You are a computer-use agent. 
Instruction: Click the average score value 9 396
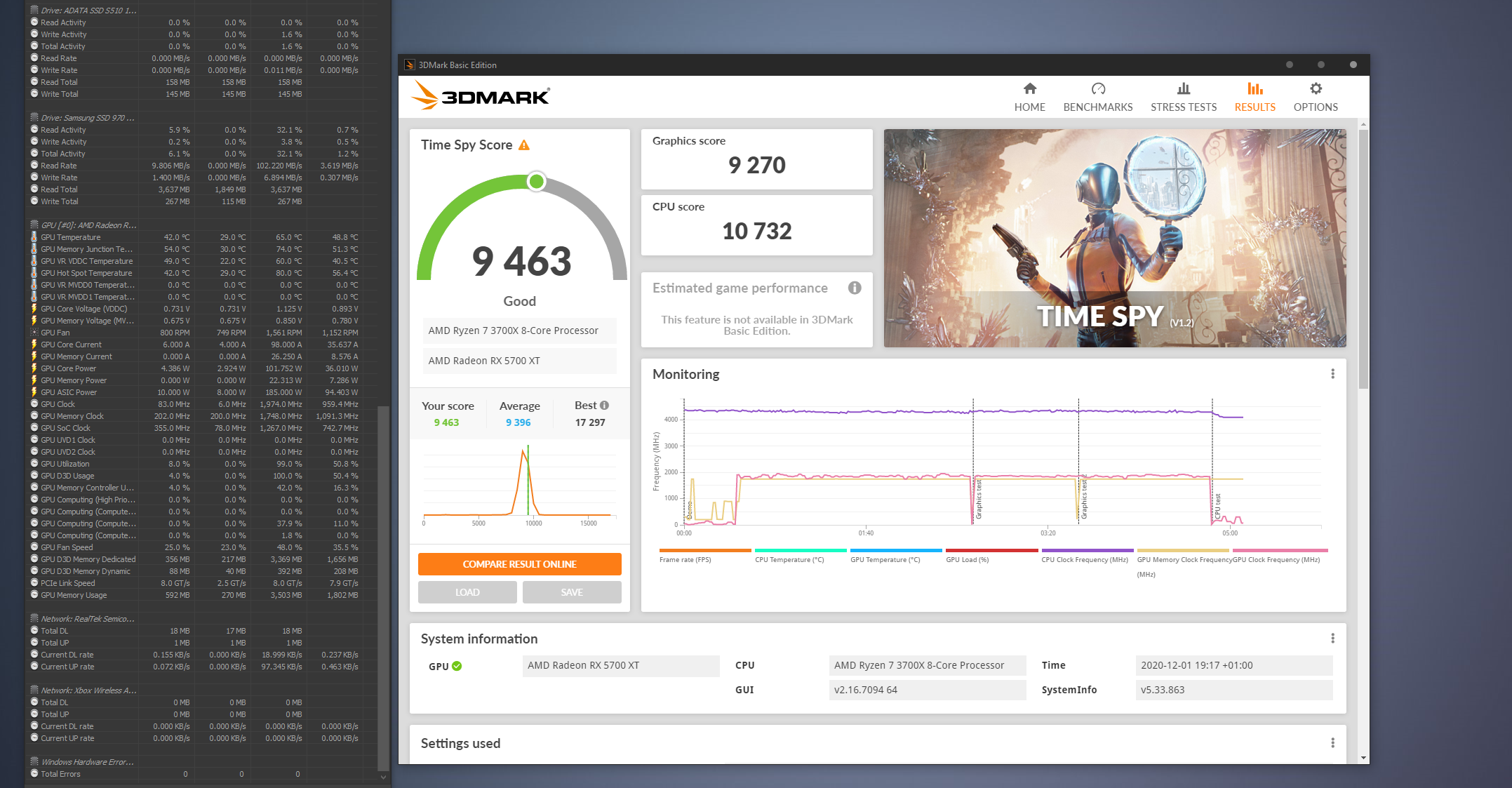point(518,422)
